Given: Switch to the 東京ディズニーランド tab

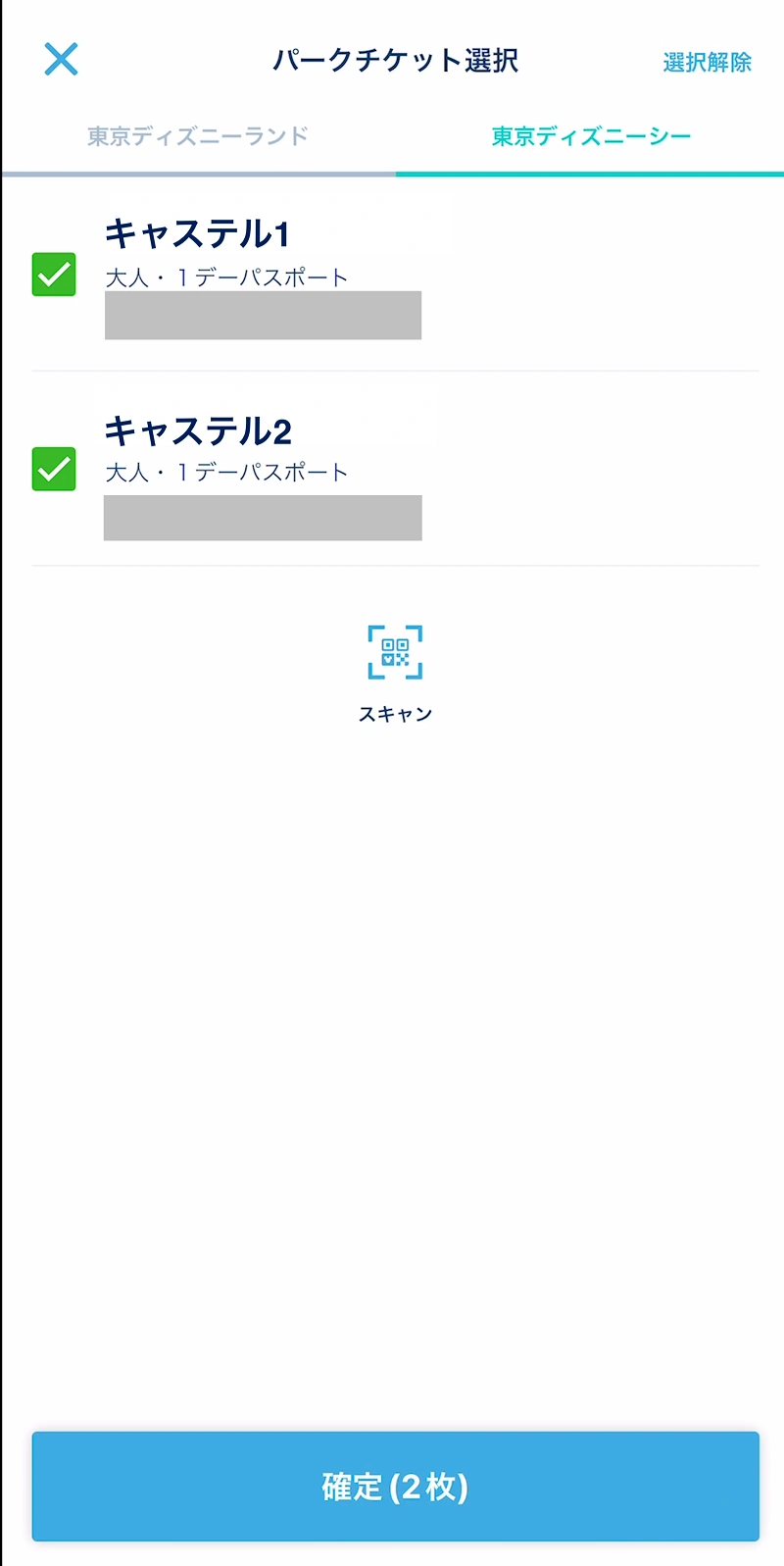Looking at the screenshot, I should click(x=198, y=136).
